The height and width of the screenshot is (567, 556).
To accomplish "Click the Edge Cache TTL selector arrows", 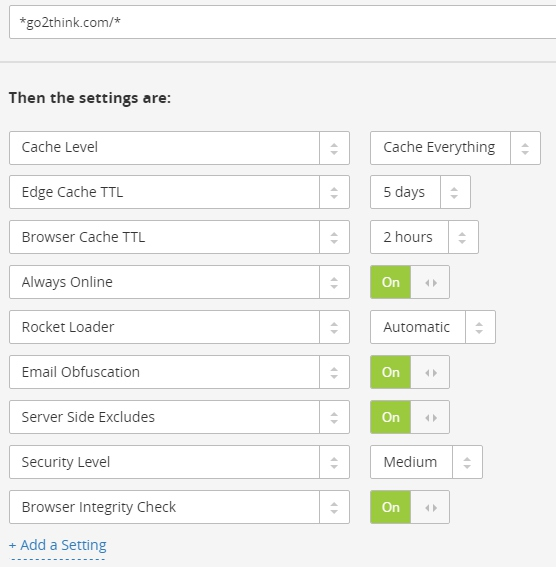I will pos(334,192).
